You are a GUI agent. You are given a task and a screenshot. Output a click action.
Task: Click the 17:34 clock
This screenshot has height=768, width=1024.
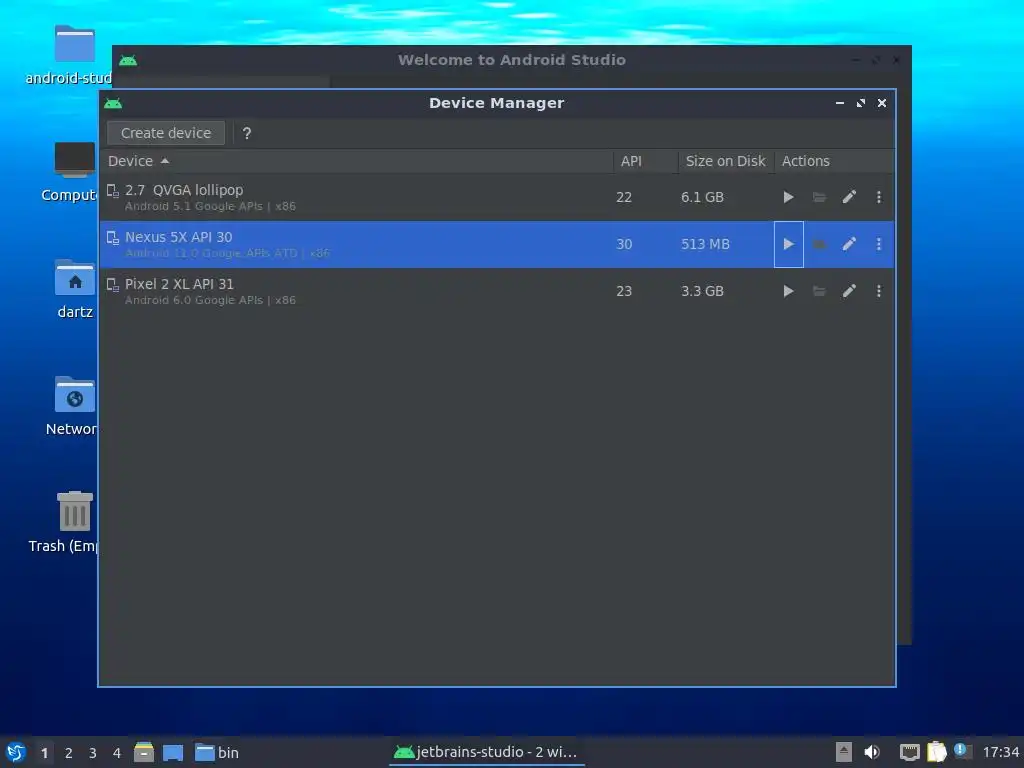[x=1001, y=753]
